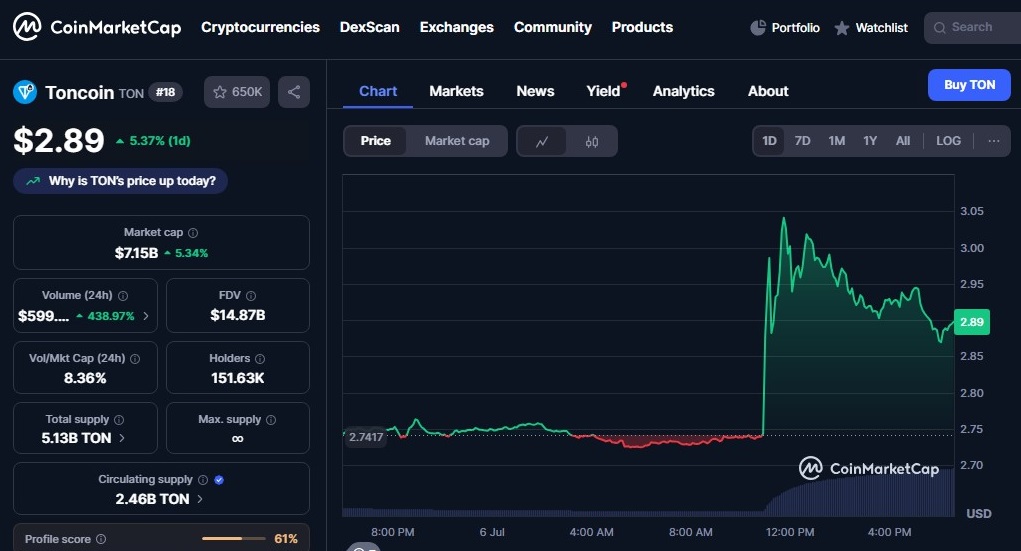Click the 5.37% (1d) price change
The image size is (1021, 551).
coord(153,141)
